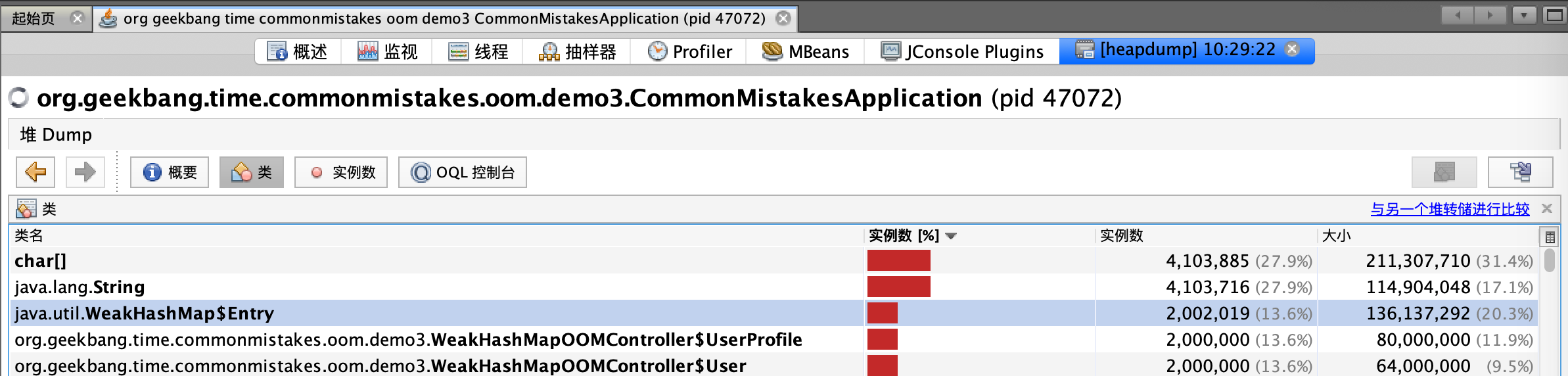Switch to the 抽样器 sampler tab
The image size is (1568, 376).
(x=577, y=51)
